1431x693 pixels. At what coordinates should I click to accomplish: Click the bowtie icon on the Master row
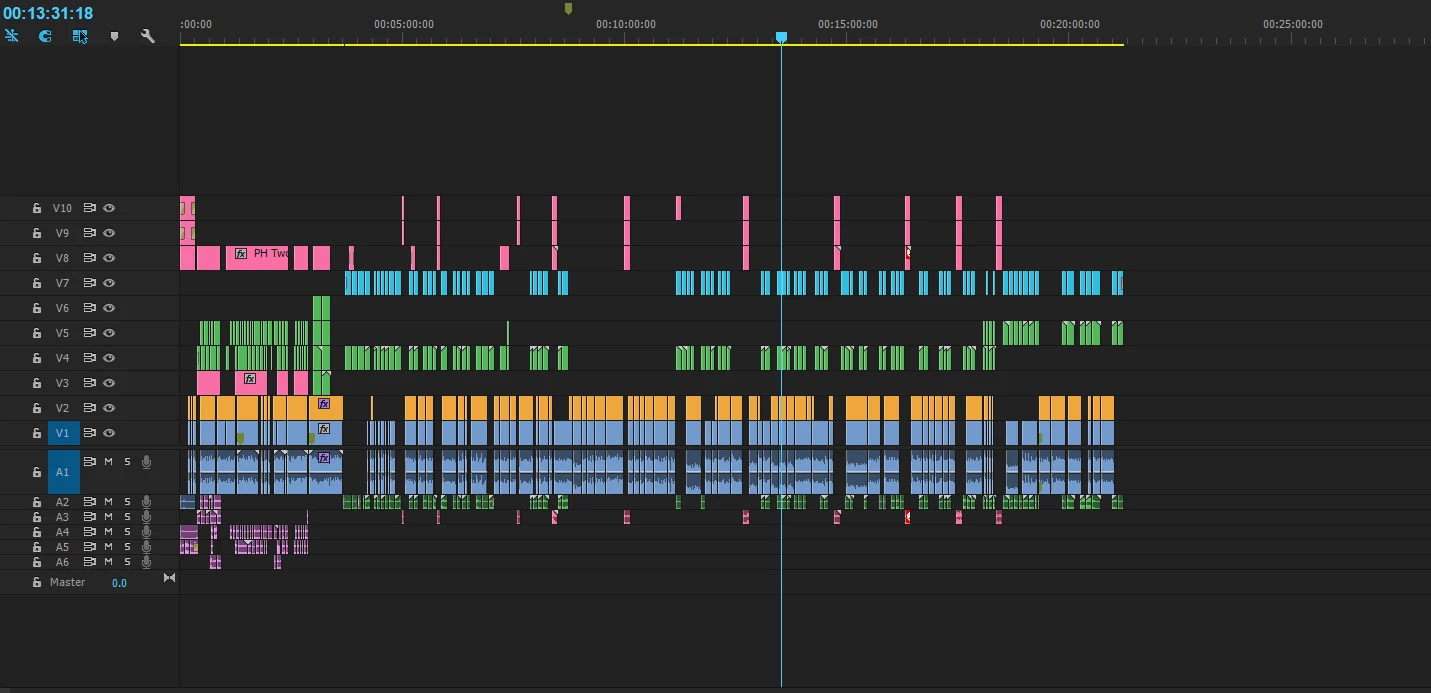(x=169, y=578)
